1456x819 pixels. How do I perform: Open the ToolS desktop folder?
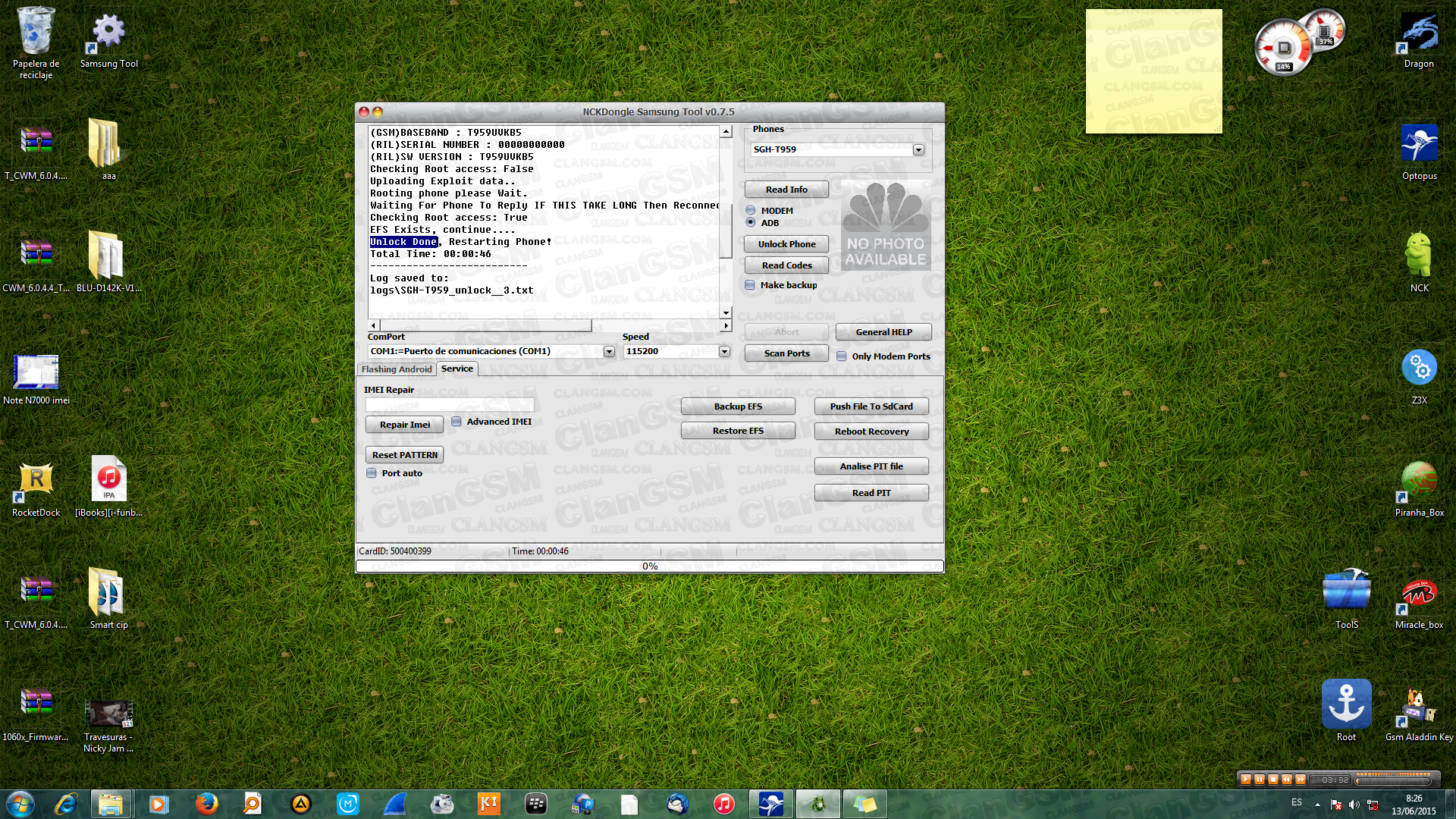click(x=1346, y=599)
